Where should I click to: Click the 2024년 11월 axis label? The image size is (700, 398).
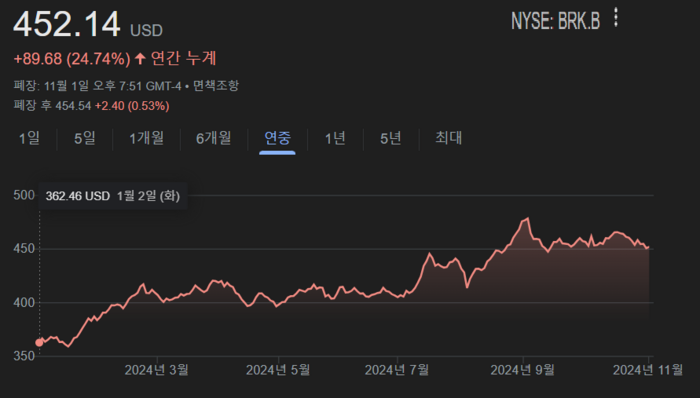[648, 370]
